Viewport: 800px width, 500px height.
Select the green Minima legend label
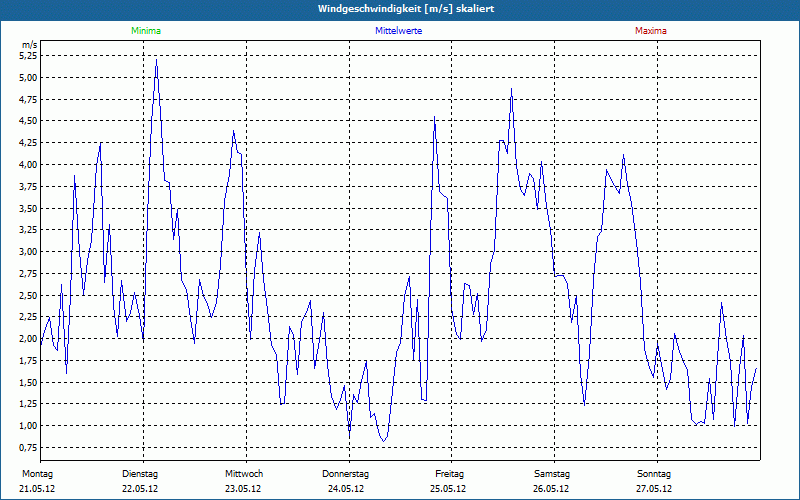[x=146, y=31]
